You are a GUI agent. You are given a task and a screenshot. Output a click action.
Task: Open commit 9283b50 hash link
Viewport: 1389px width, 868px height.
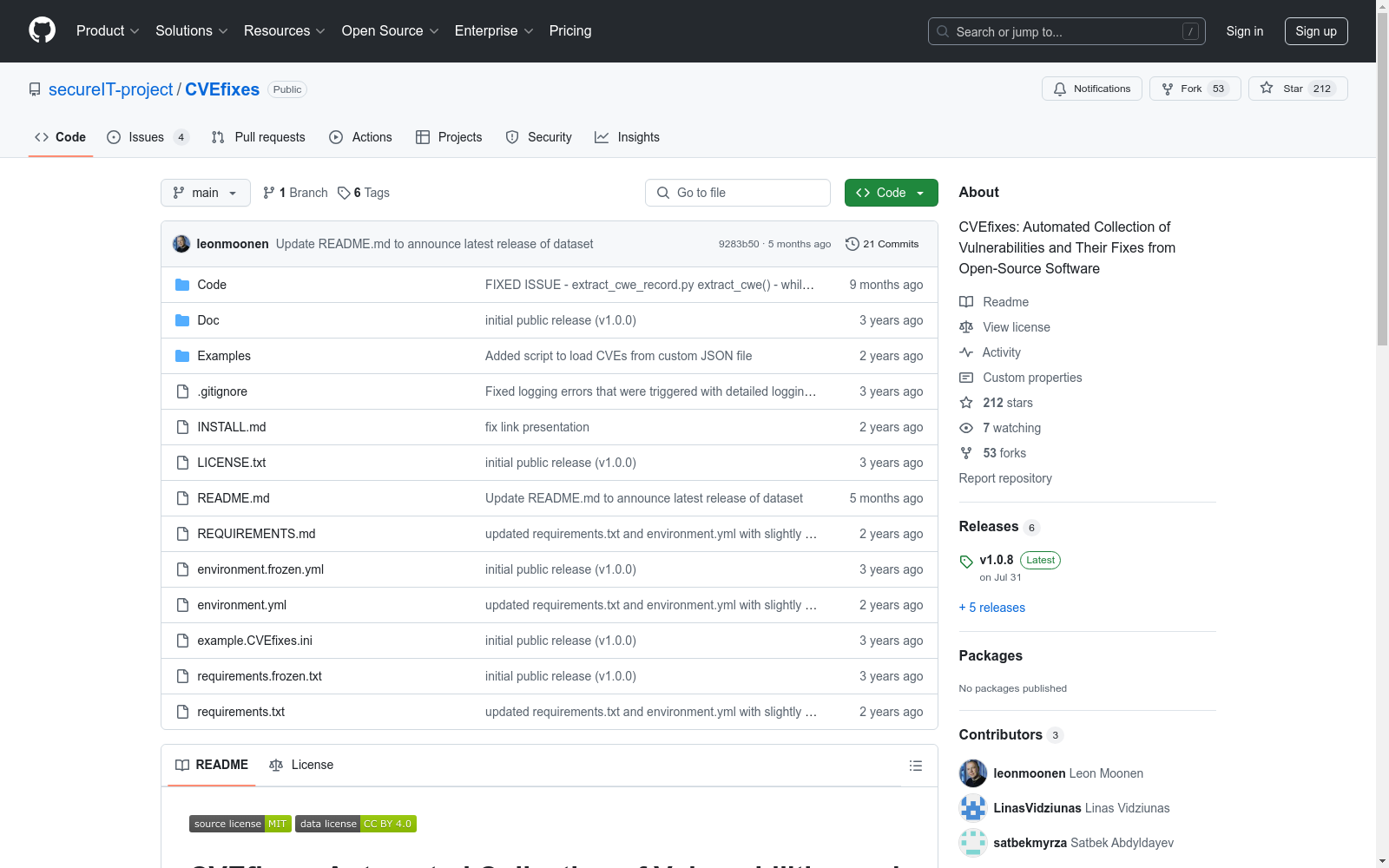point(739,244)
